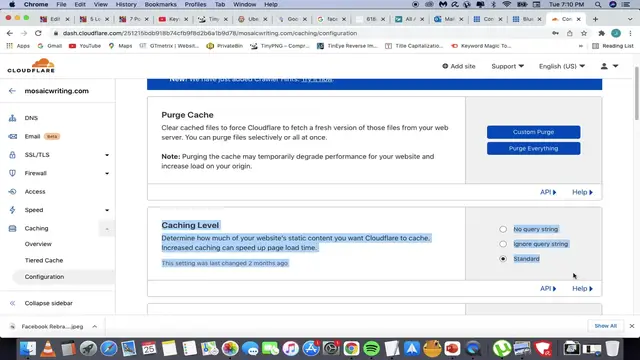Screen dimensions: 640x360
Task: Click the Custom Purge button
Action: click(533, 132)
